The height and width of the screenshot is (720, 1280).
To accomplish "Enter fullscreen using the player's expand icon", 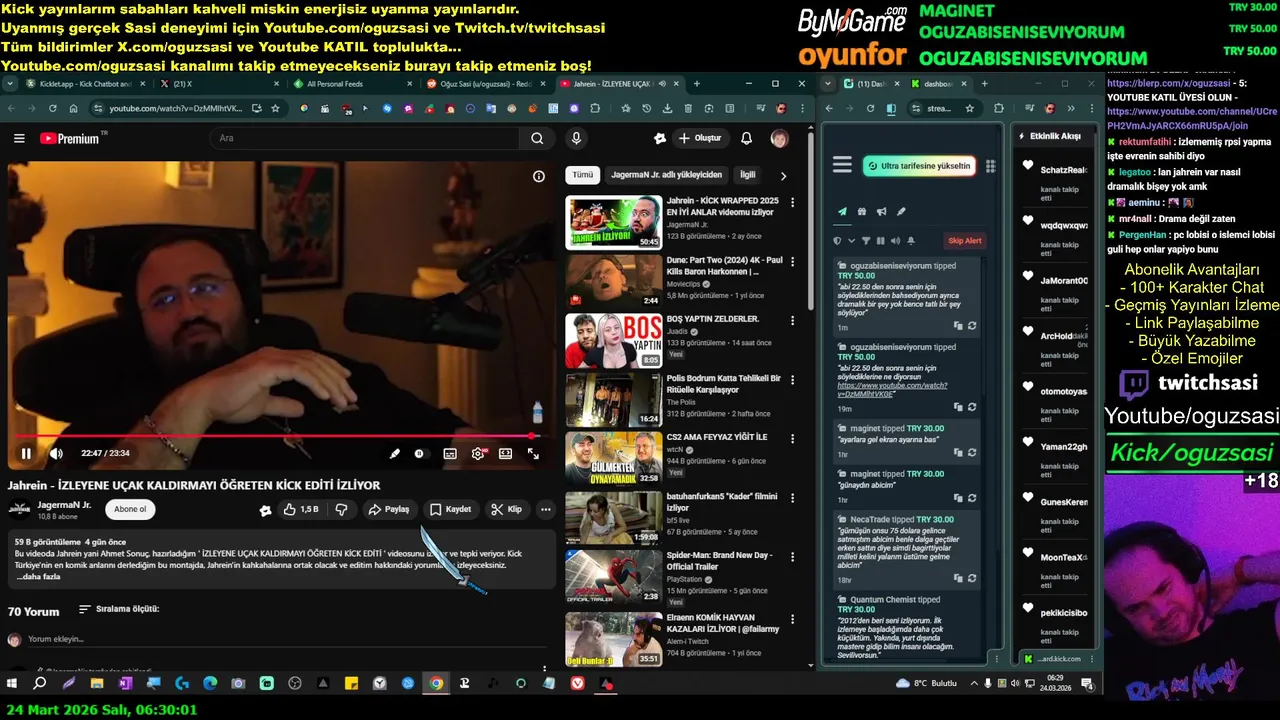I will (x=534, y=453).
